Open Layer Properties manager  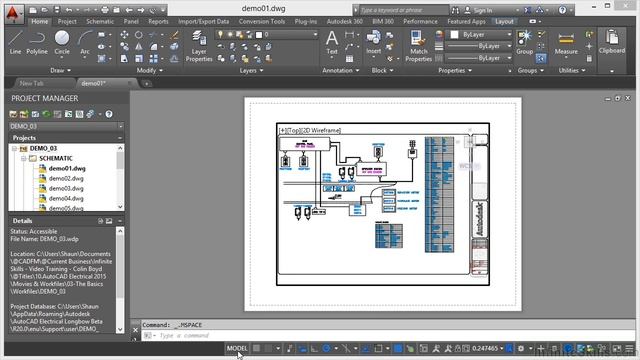click(199, 46)
